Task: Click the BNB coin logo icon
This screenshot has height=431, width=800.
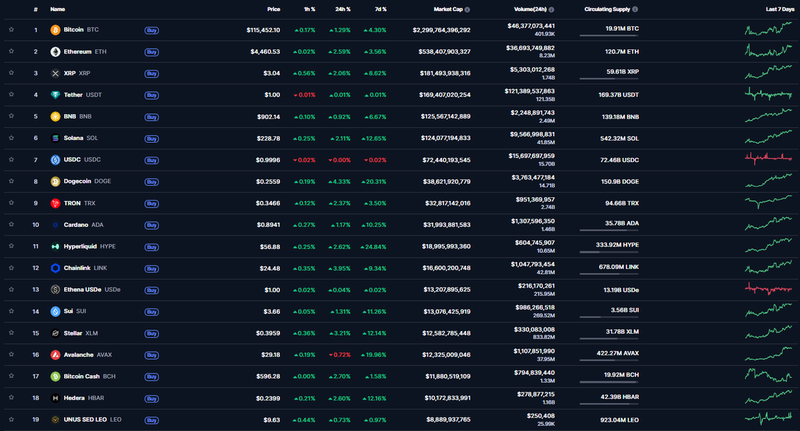Action: pyautogui.click(x=55, y=117)
